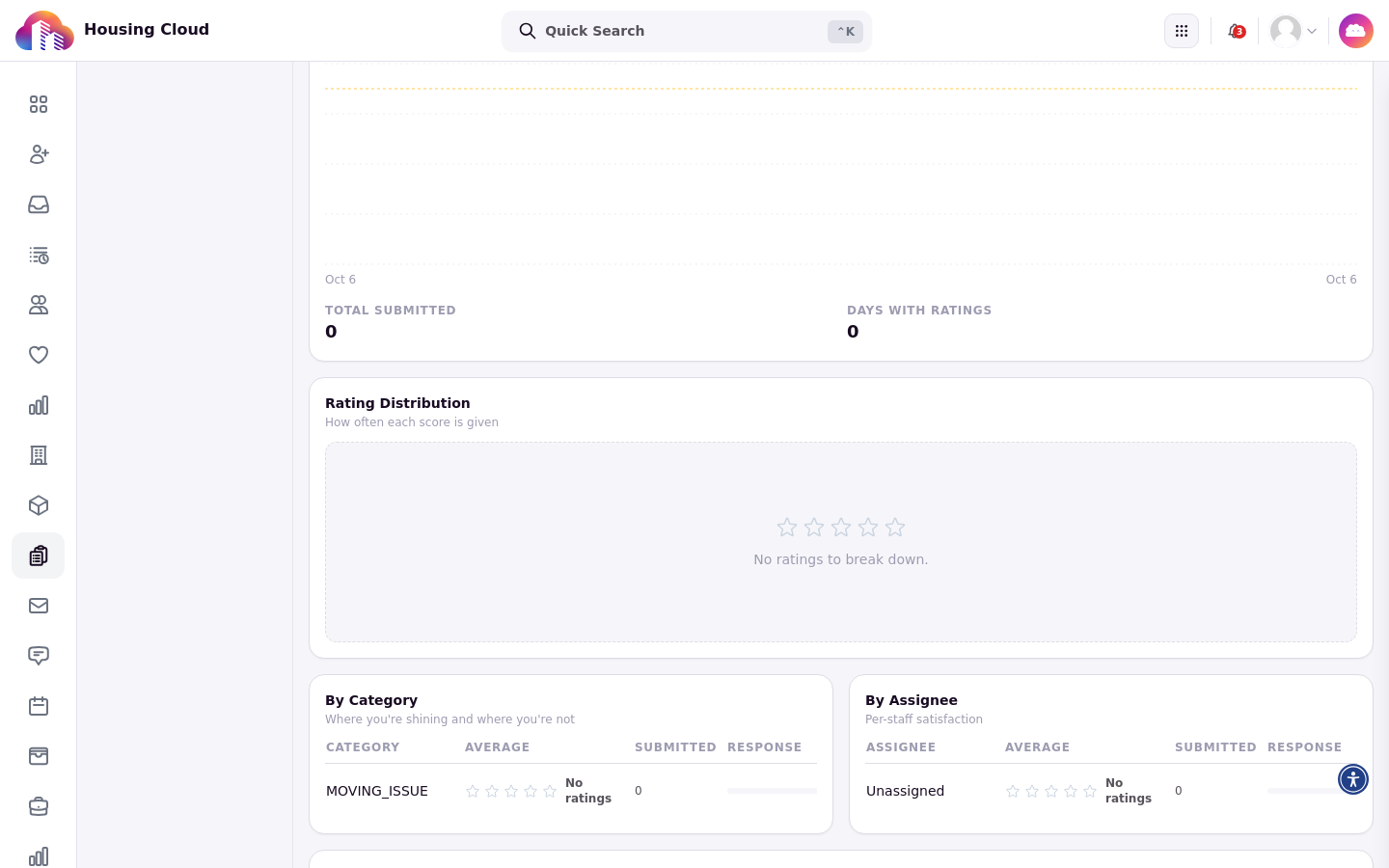Select the highlighted clipboard icon in sidebar
This screenshot has height=868, width=1389.
pos(39,556)
